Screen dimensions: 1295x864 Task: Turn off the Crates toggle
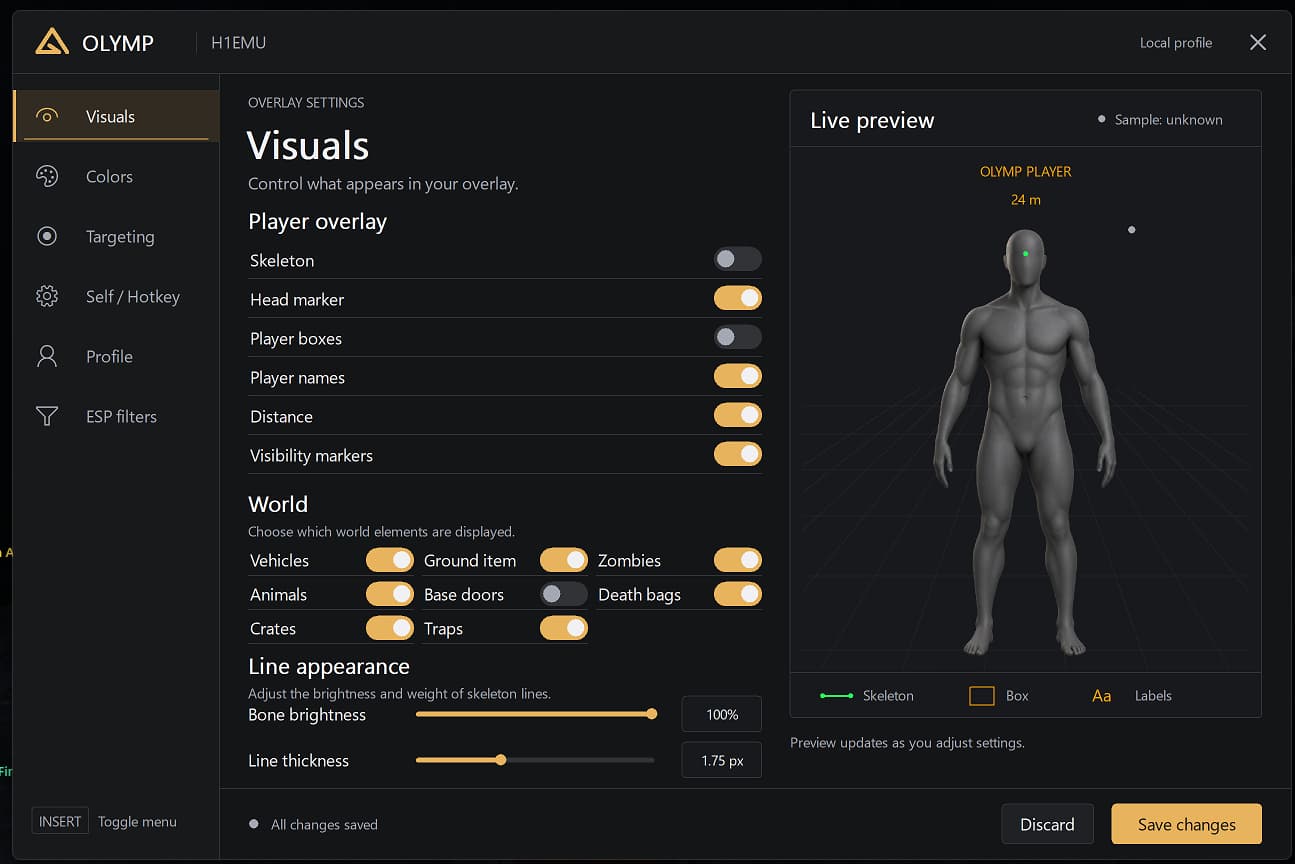point(390,628)
